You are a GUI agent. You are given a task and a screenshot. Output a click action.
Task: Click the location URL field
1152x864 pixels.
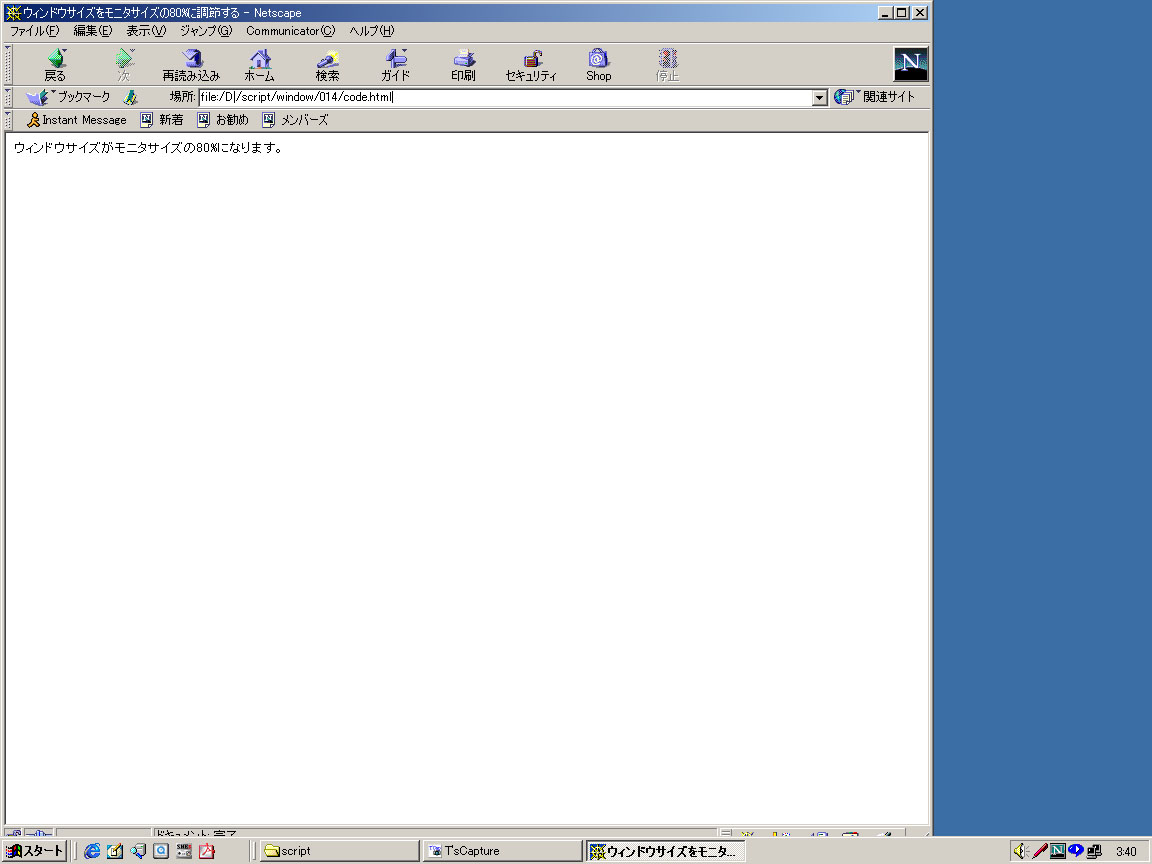[x=505, y=97]
